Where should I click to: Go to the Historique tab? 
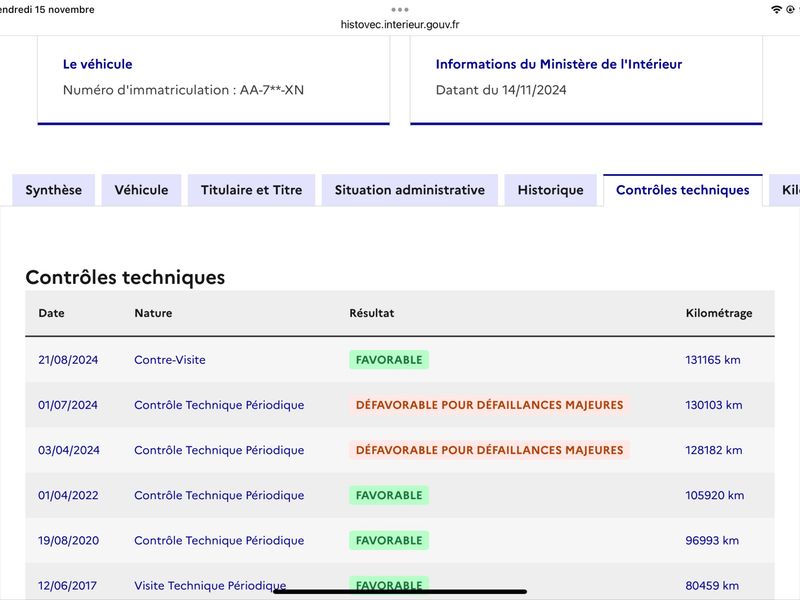551,190
